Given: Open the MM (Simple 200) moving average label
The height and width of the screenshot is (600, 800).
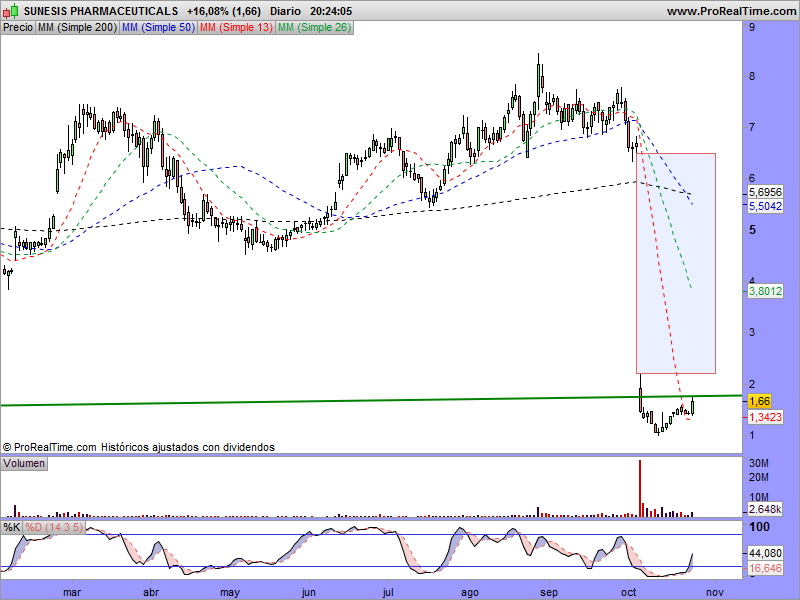Looking at the screenshot, I should pos(77,28).
